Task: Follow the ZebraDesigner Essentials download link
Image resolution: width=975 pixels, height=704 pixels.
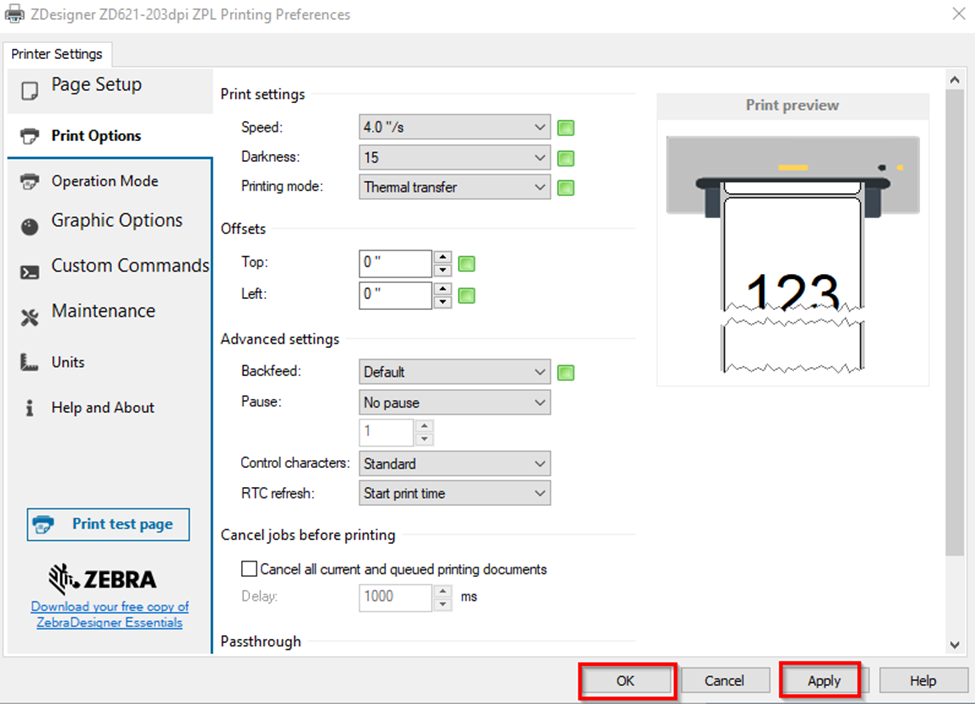Action: pyautogui.click(x=109, y=613)
